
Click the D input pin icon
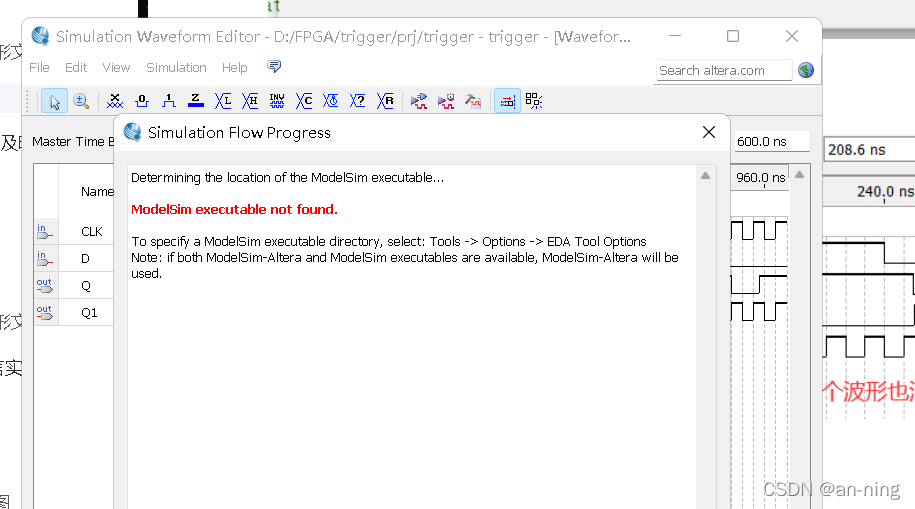click(x=44, y=259)
